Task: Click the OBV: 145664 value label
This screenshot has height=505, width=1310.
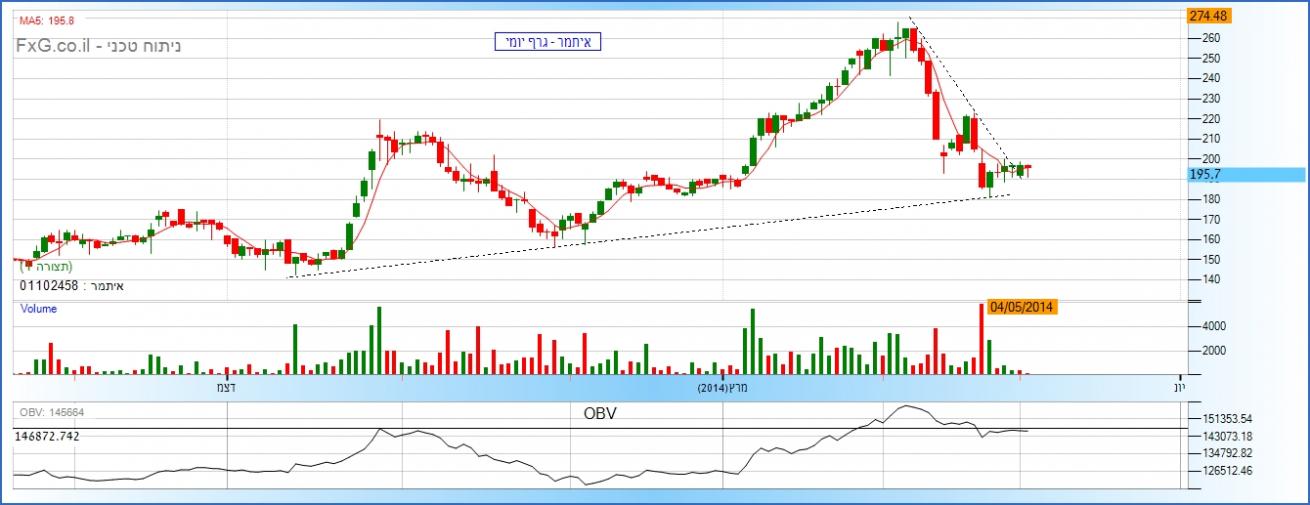Action: tap(49, 413)
